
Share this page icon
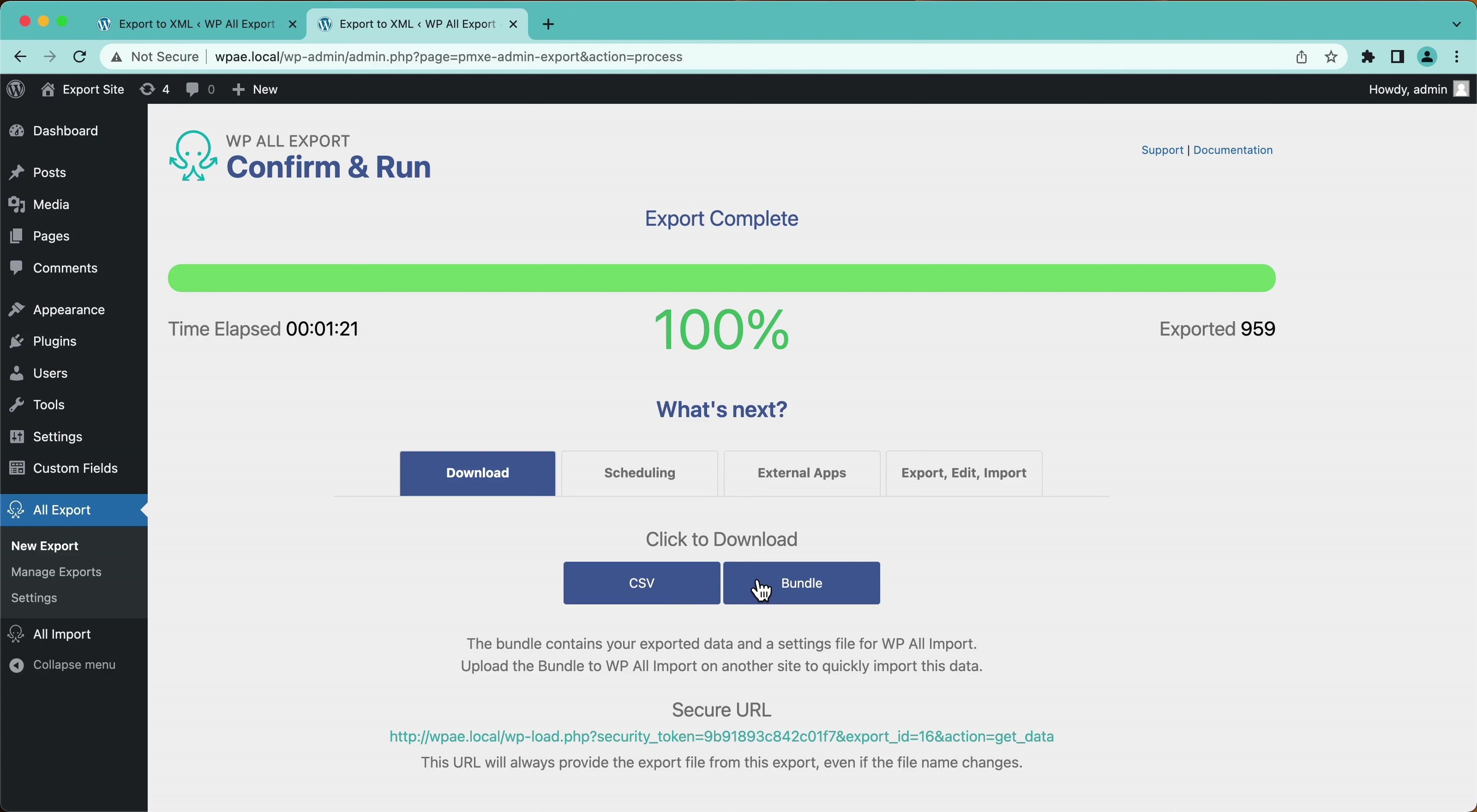pos(1301,57)
